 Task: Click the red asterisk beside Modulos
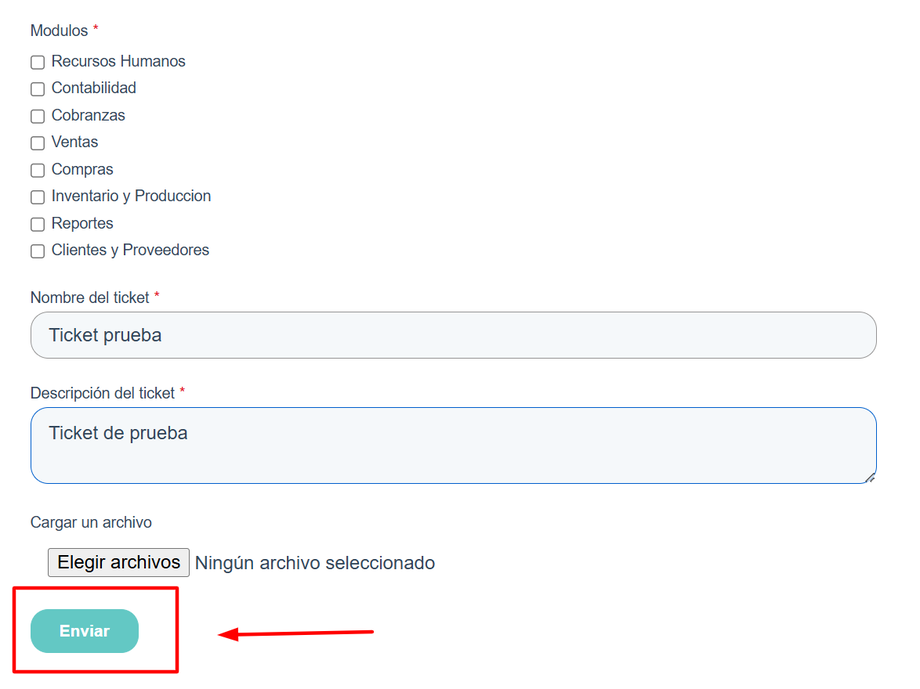tap(96, 30)
